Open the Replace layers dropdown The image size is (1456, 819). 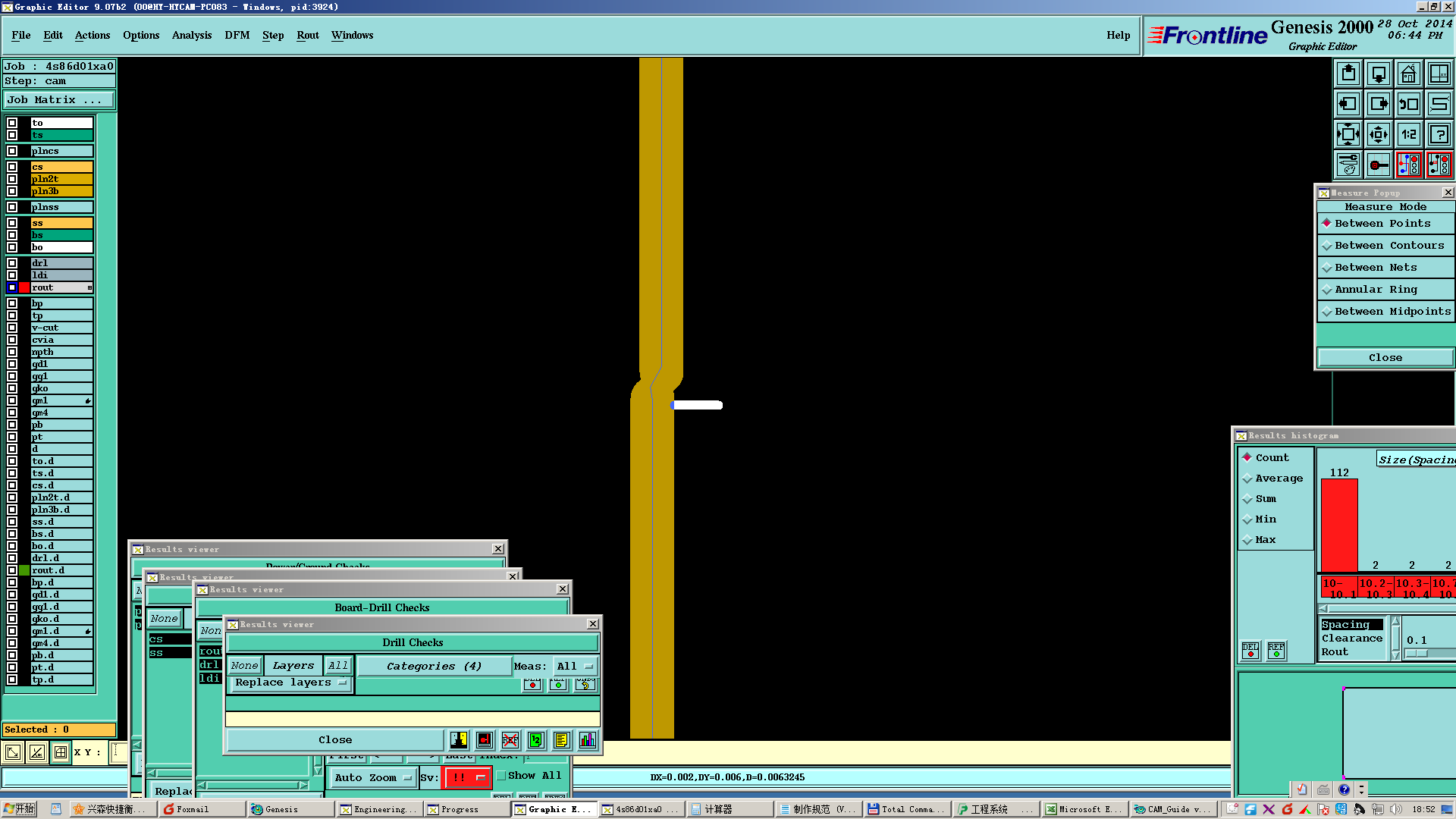[x=290, y=682]
